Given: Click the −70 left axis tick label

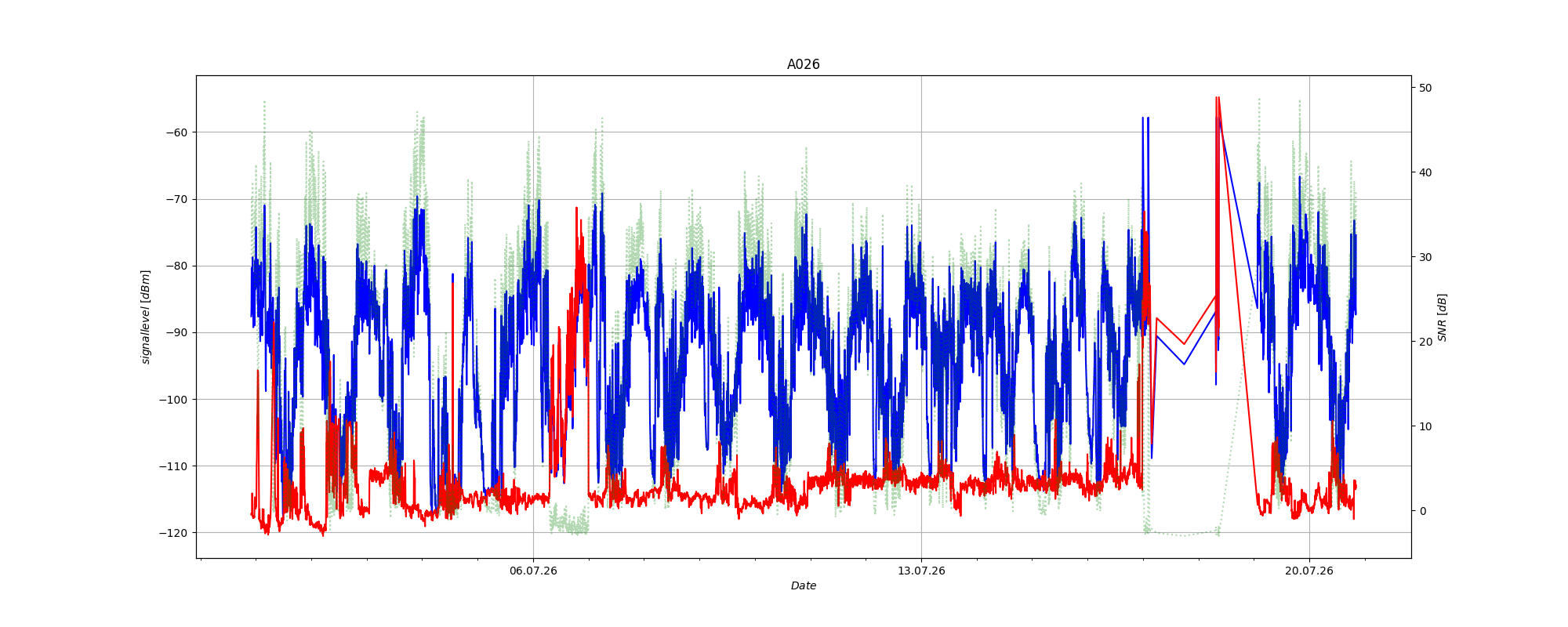Looking at the screenshot, I should [176, 199].
